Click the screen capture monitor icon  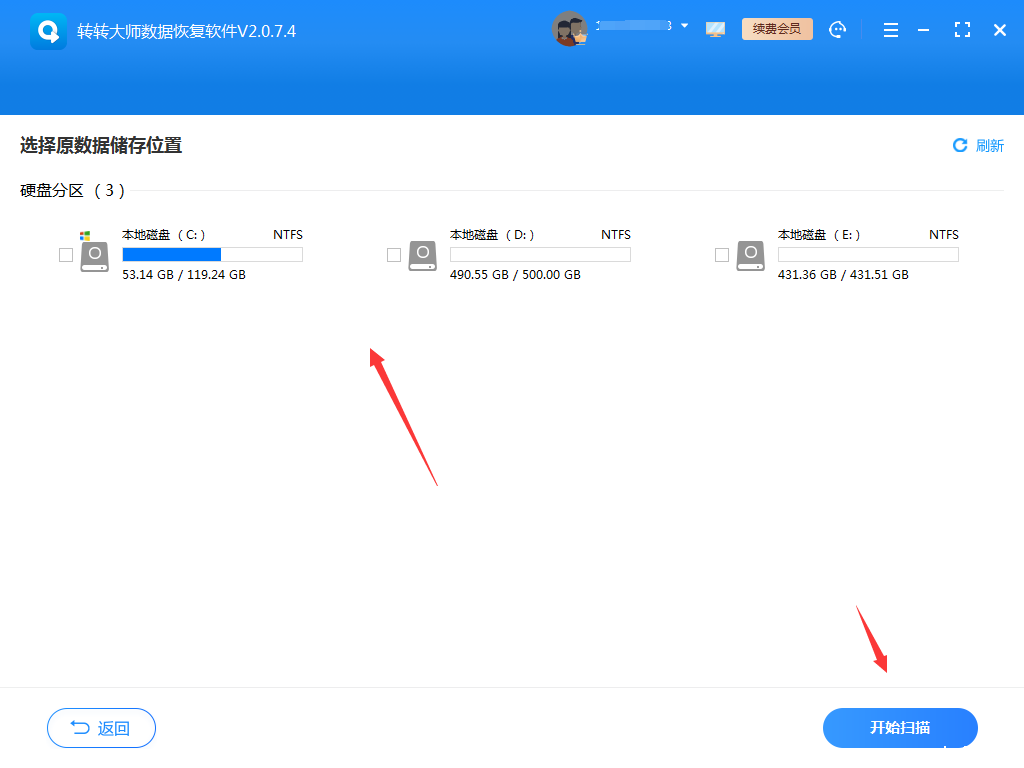[x=715, y=29]
